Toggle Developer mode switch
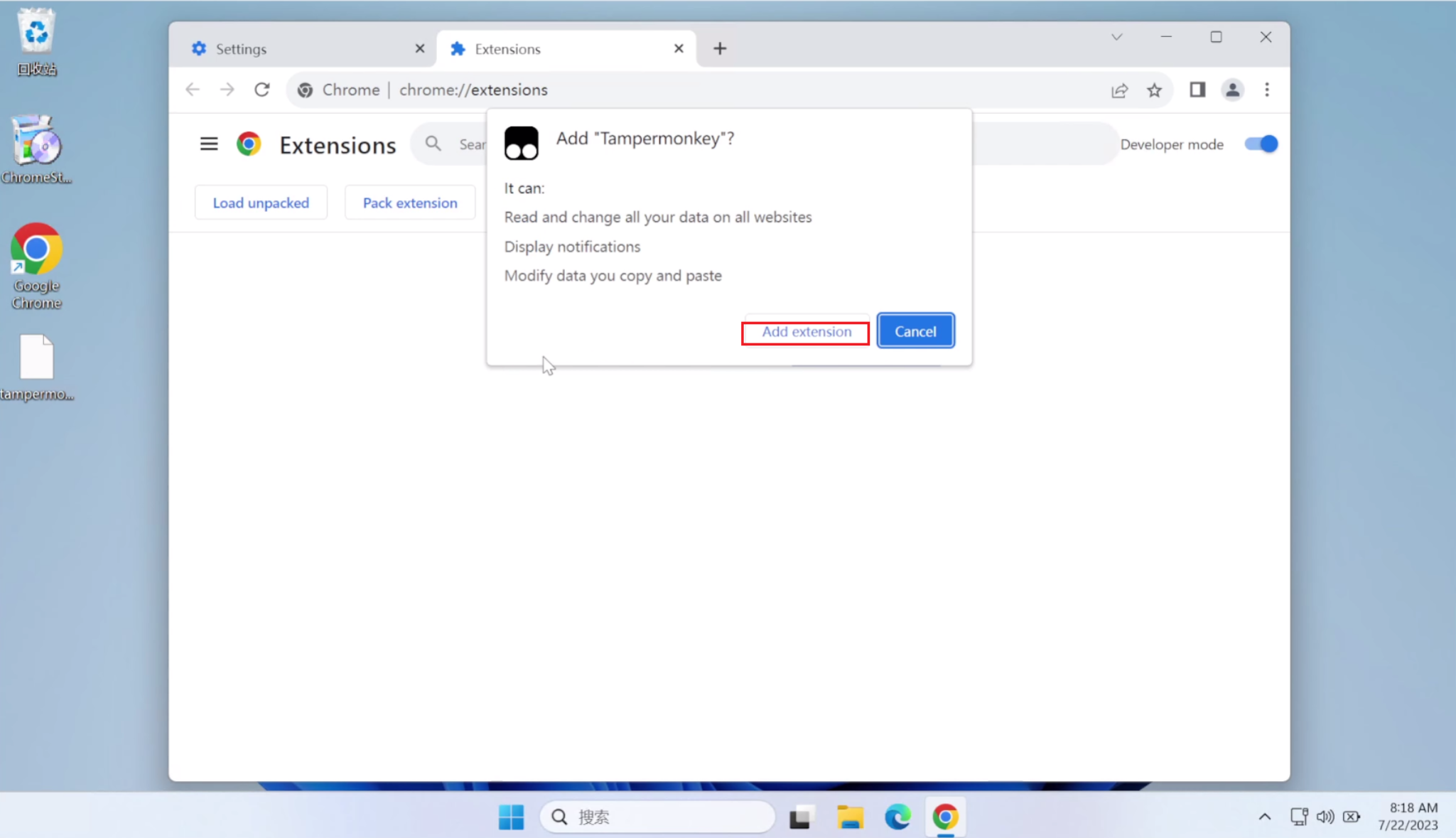 (1261, 144)
